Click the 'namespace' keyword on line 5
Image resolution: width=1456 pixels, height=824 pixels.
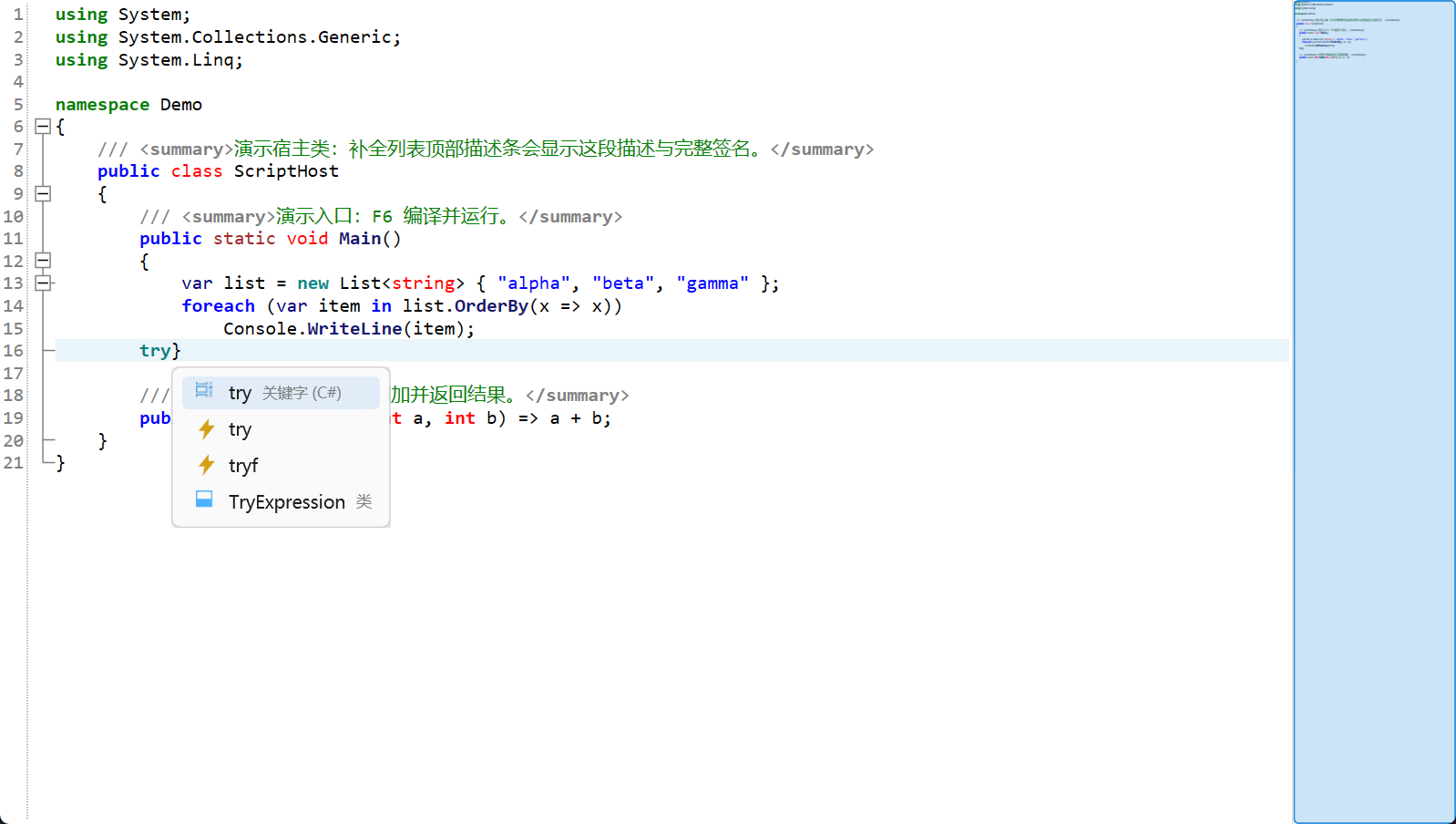(x=102, y=105)
